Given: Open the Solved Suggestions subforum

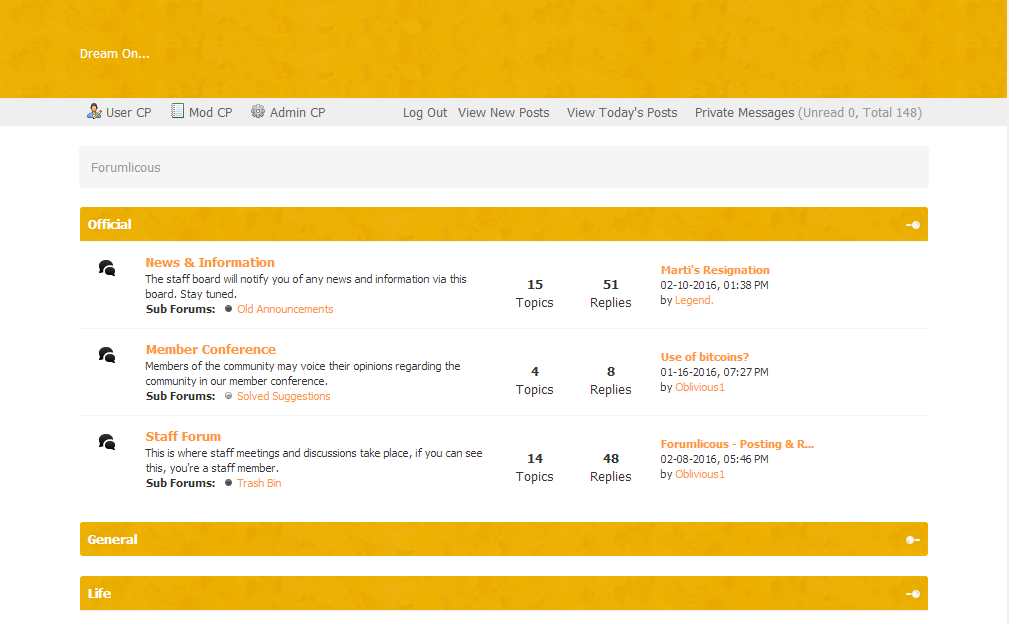Looking at the screenshot, I should pos(283,396).
